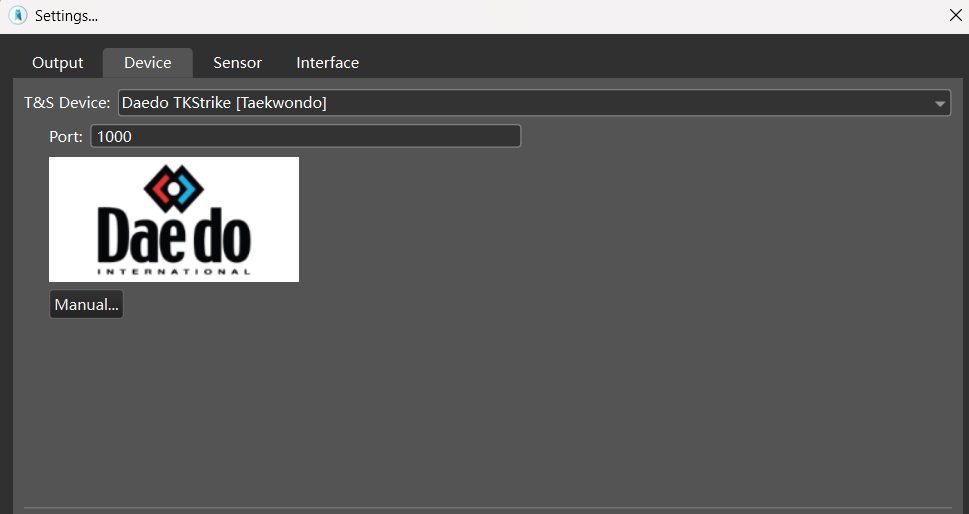The image size is (969, 514).
Task: Focus the Port input field
Action: [305, 136]
